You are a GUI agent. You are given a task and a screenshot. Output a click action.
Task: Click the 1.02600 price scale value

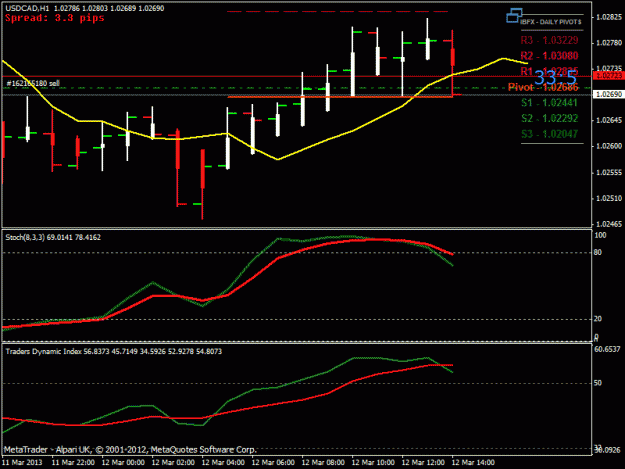[609, 146]
